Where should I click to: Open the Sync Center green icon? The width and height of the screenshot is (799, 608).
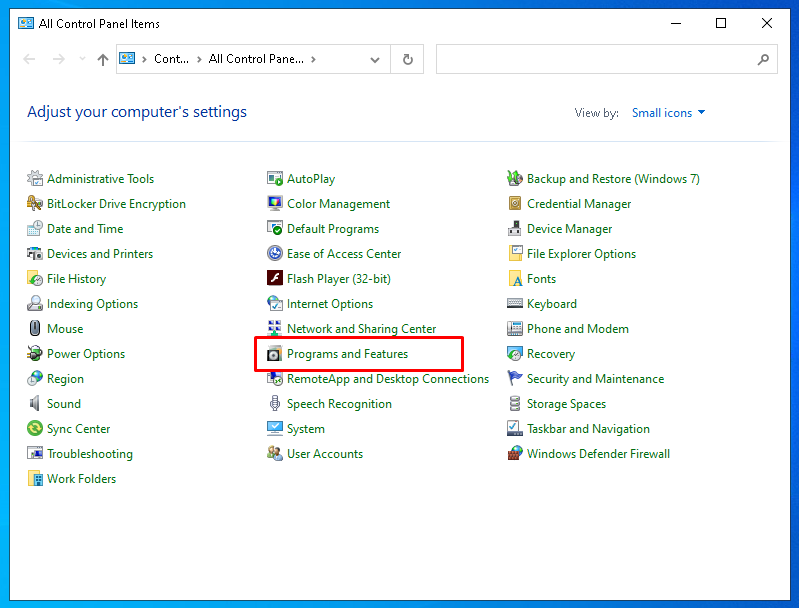click(35, 428)
